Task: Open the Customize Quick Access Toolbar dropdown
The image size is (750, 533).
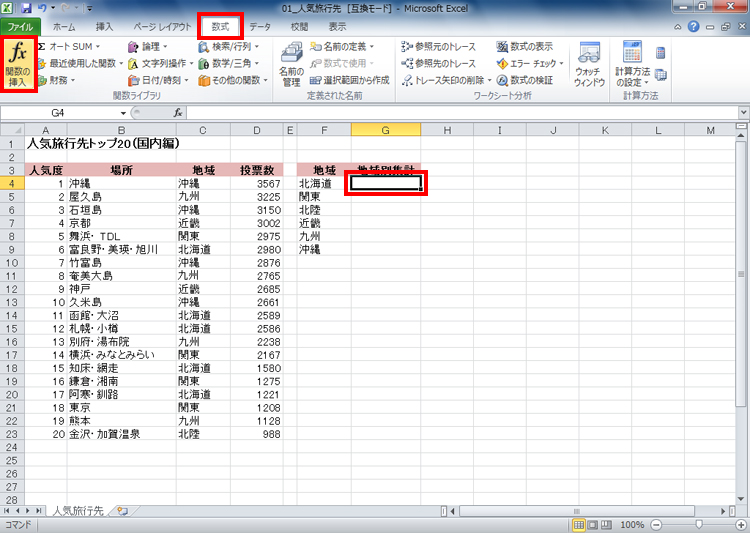Action: point(89,8)
